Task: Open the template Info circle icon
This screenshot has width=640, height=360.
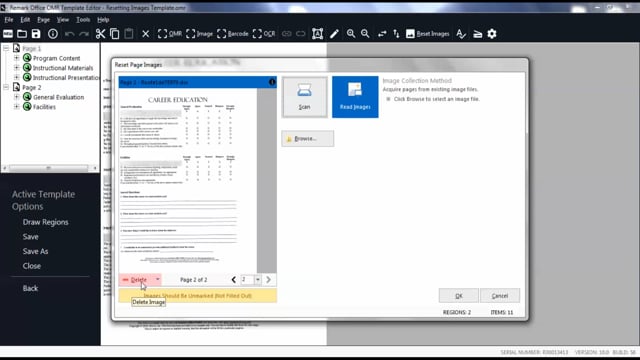Action: 53,34
